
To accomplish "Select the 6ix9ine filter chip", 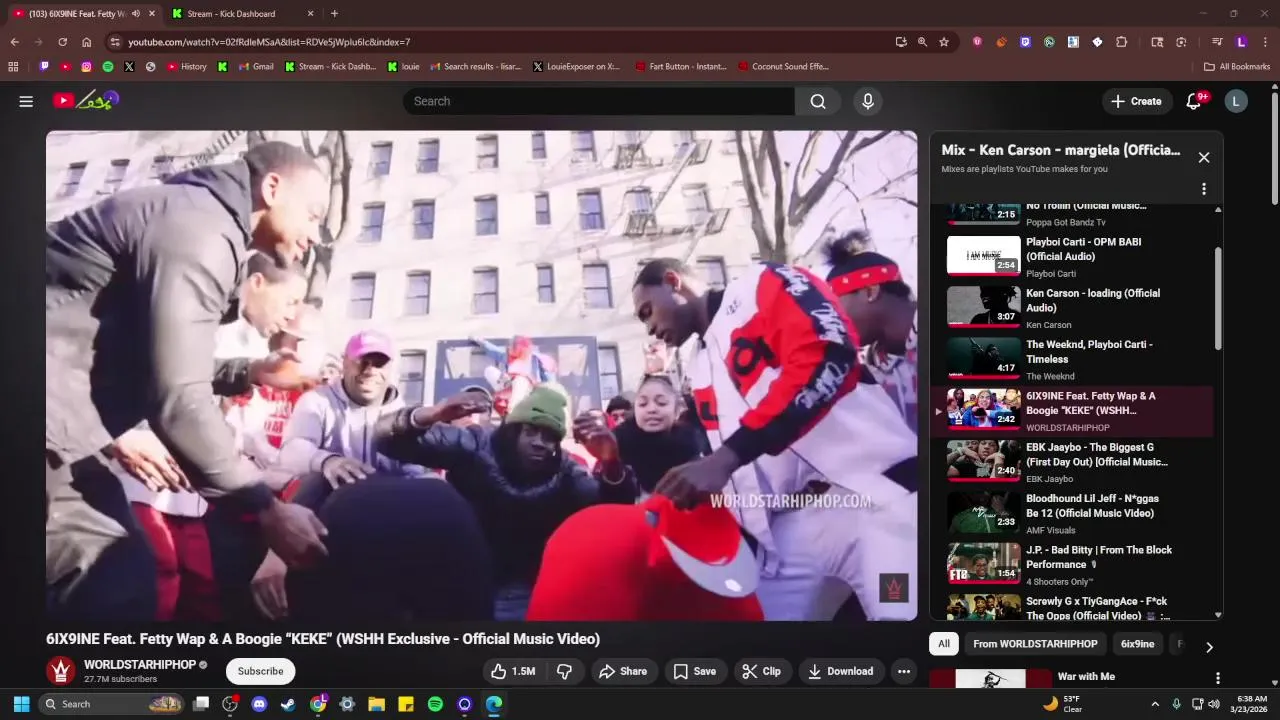I will tap(1137, 644).
